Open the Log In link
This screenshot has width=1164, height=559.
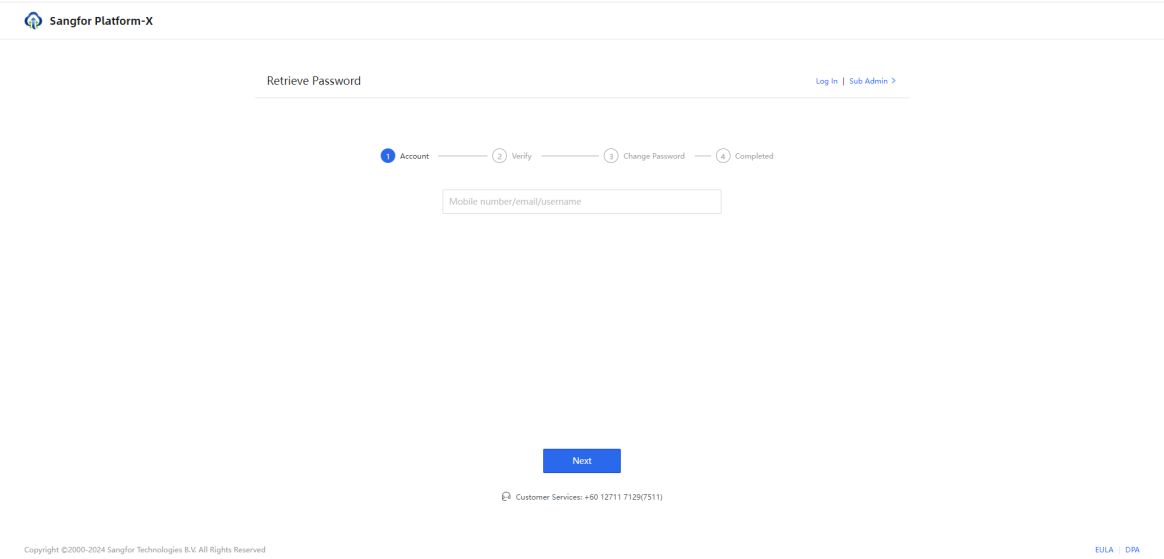(x=826, y=82)
